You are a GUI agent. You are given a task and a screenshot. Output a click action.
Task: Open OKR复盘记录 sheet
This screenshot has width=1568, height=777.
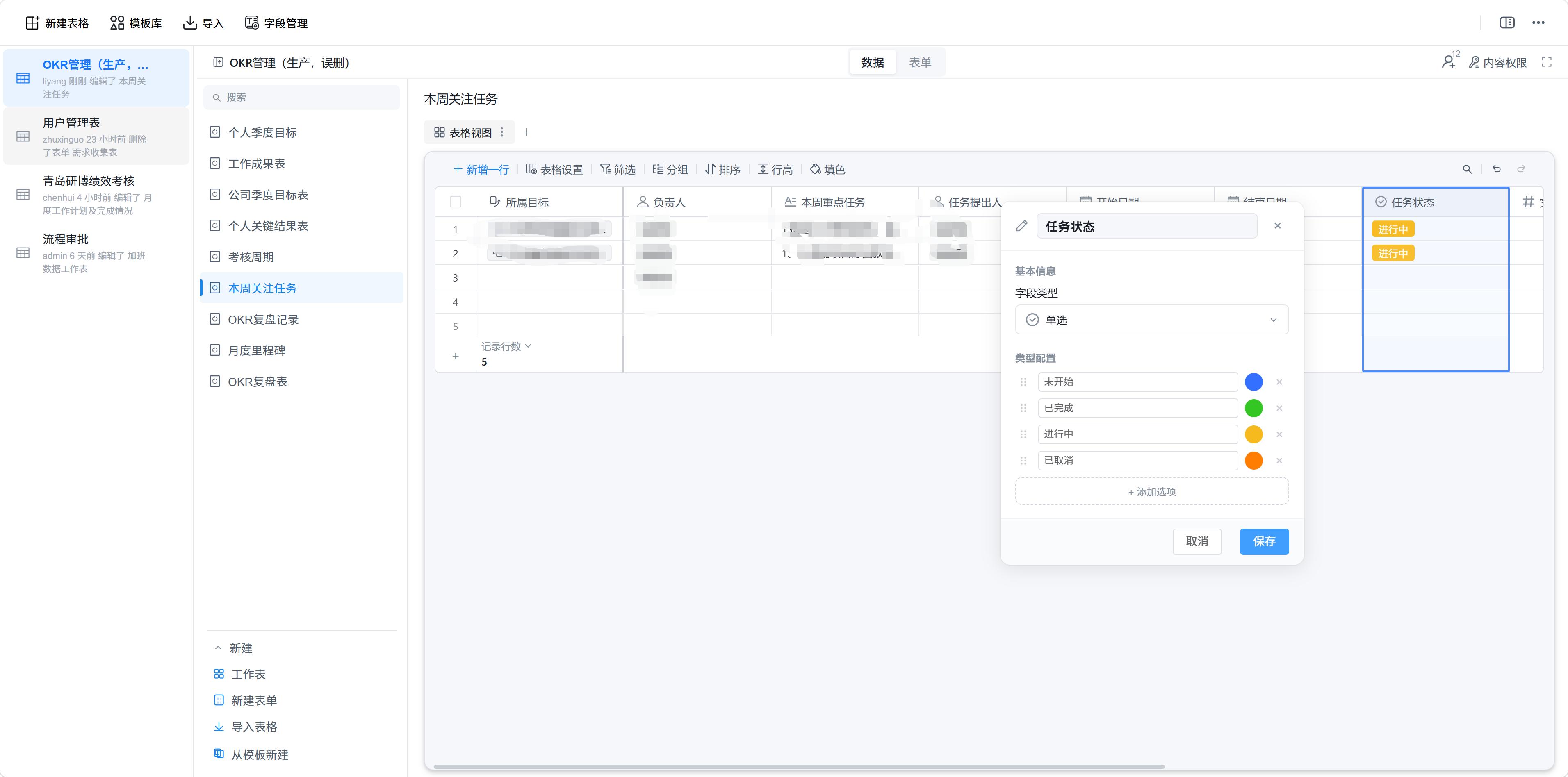point(302,319)
